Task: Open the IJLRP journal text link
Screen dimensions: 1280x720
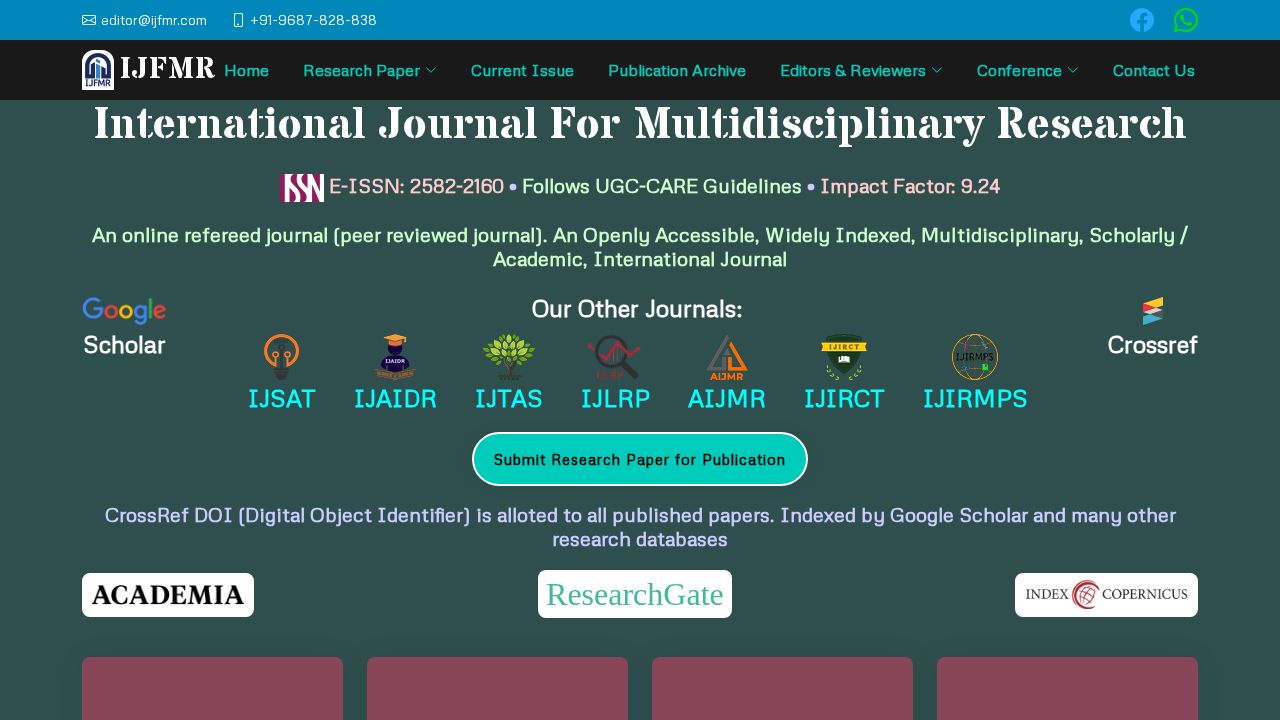Action: pos(615,398)
